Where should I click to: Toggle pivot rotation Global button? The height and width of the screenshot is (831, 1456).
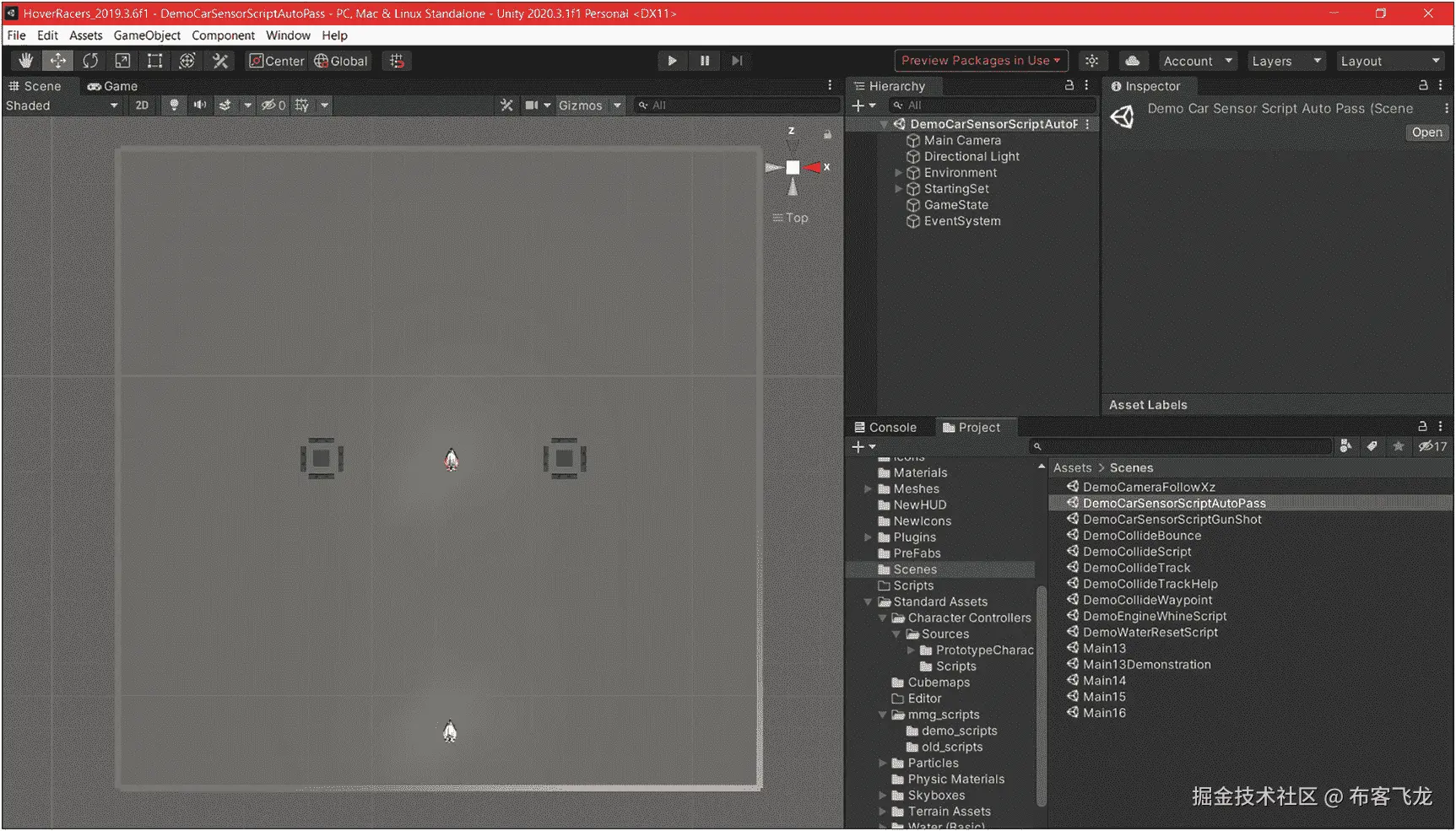tap(341, 61)
